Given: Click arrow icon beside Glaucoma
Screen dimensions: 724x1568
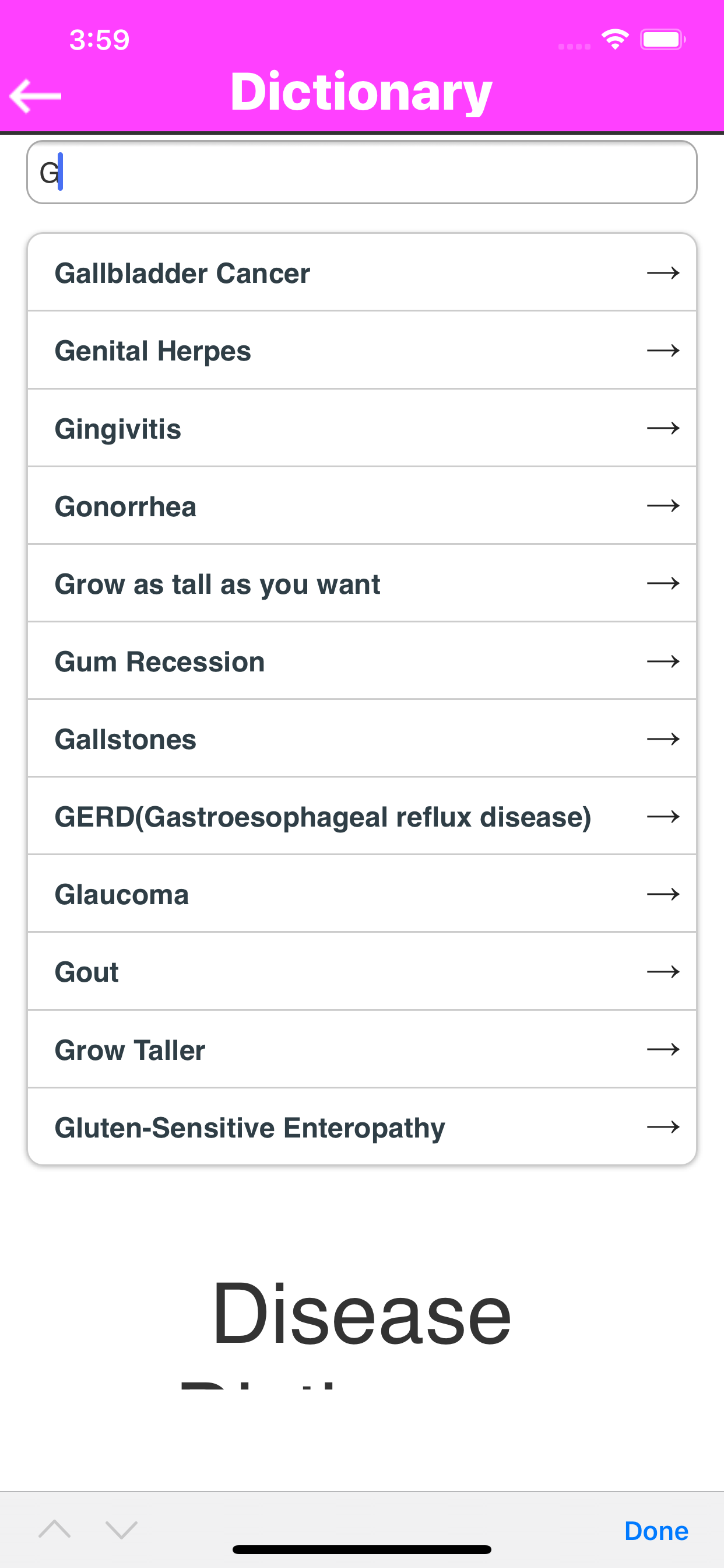Looking at the screenshot, I should pos(663,894).
